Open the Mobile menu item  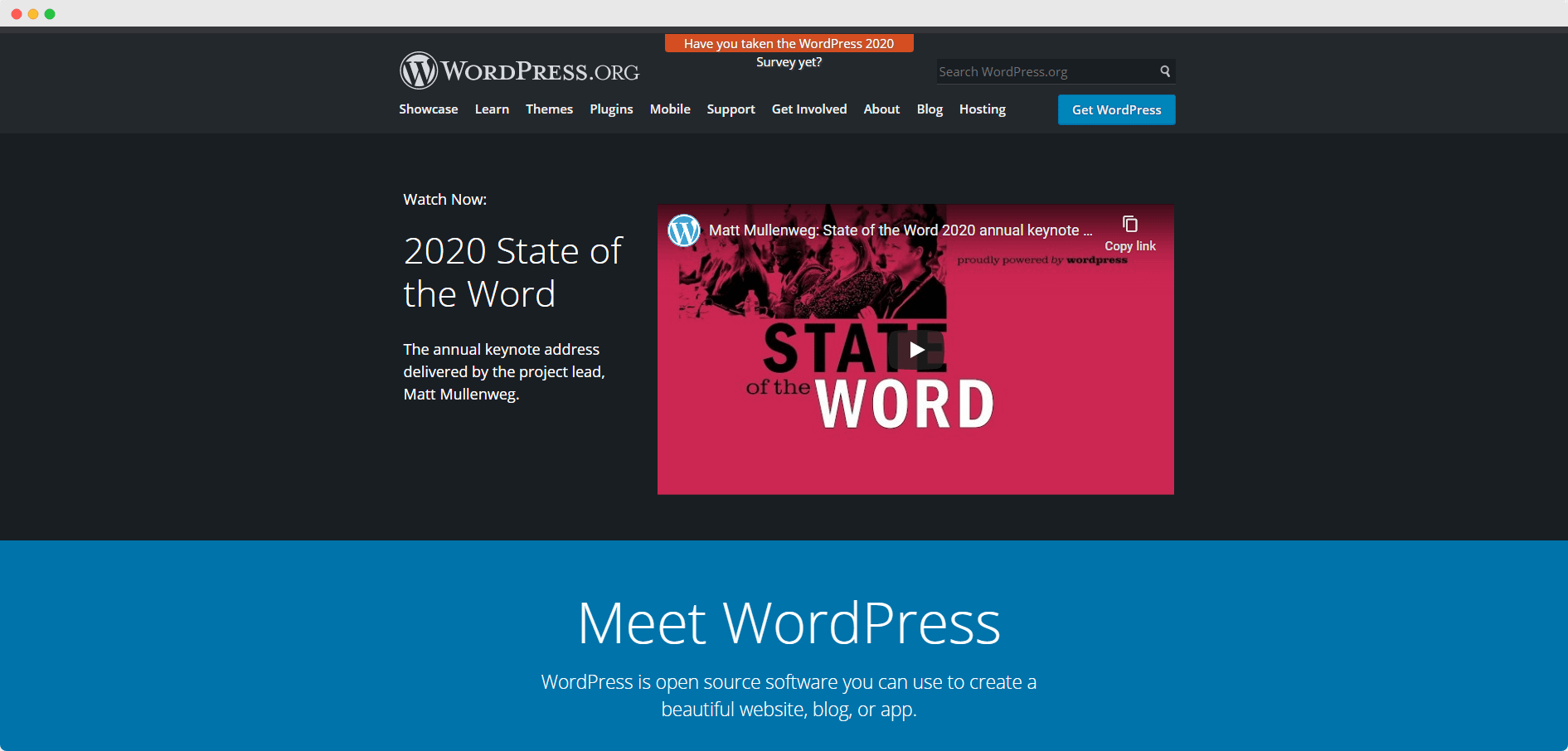click(x=670, y=109)
